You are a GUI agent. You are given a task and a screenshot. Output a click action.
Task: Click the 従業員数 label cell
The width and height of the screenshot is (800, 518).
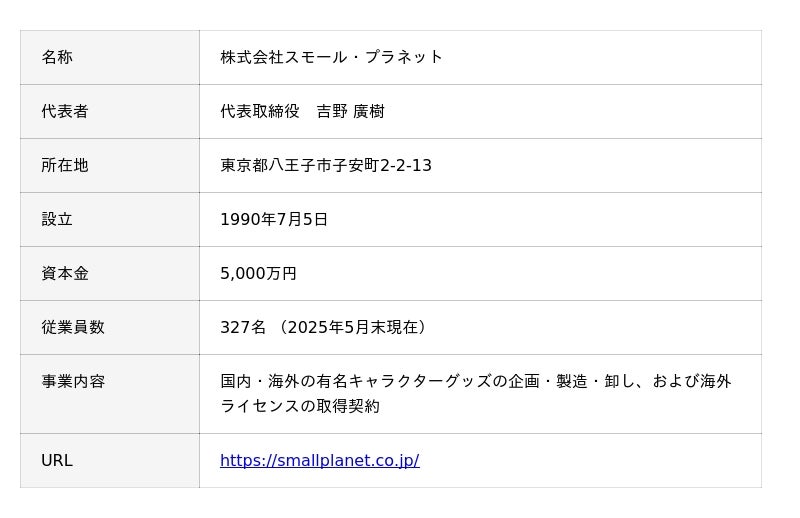click(73, 327)
